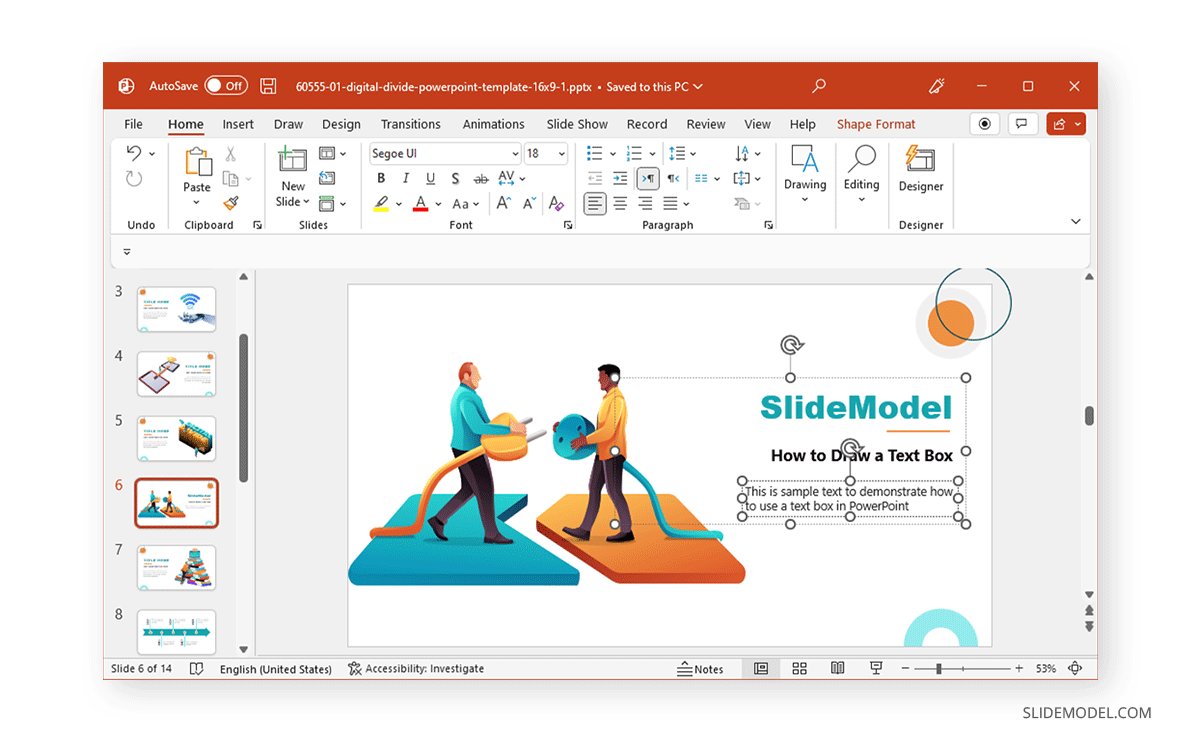Toggle center text alignment
The image size is (1200, 743).
[621, 204]
